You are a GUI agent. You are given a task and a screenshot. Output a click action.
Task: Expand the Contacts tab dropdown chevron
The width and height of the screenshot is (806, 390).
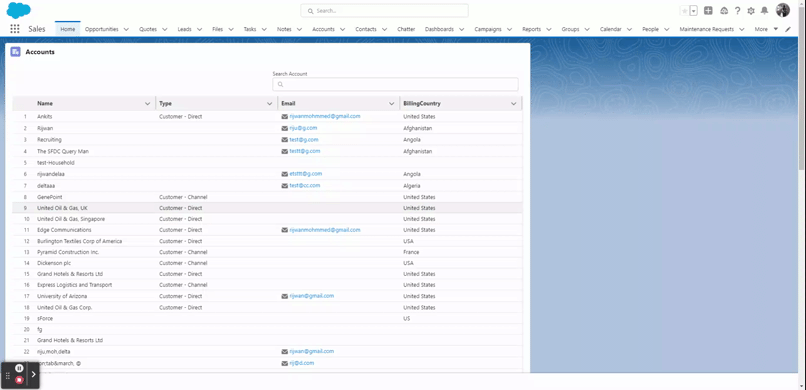click(384, 29)
